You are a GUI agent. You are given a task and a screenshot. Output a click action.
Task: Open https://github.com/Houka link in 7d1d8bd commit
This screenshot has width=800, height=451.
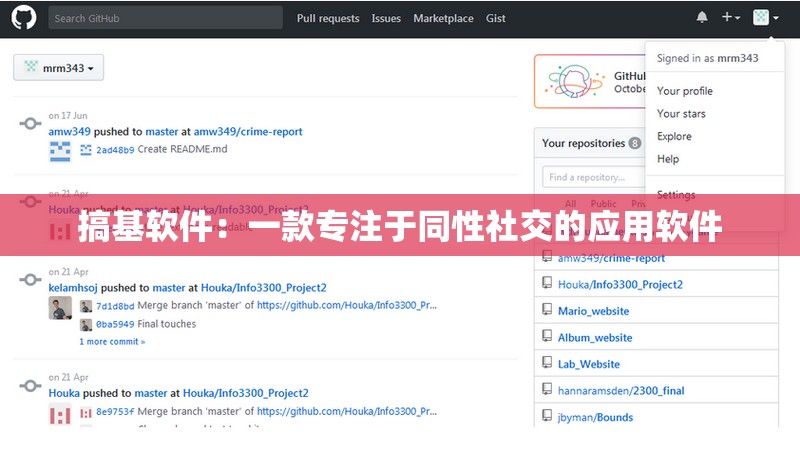coord(347,306)
